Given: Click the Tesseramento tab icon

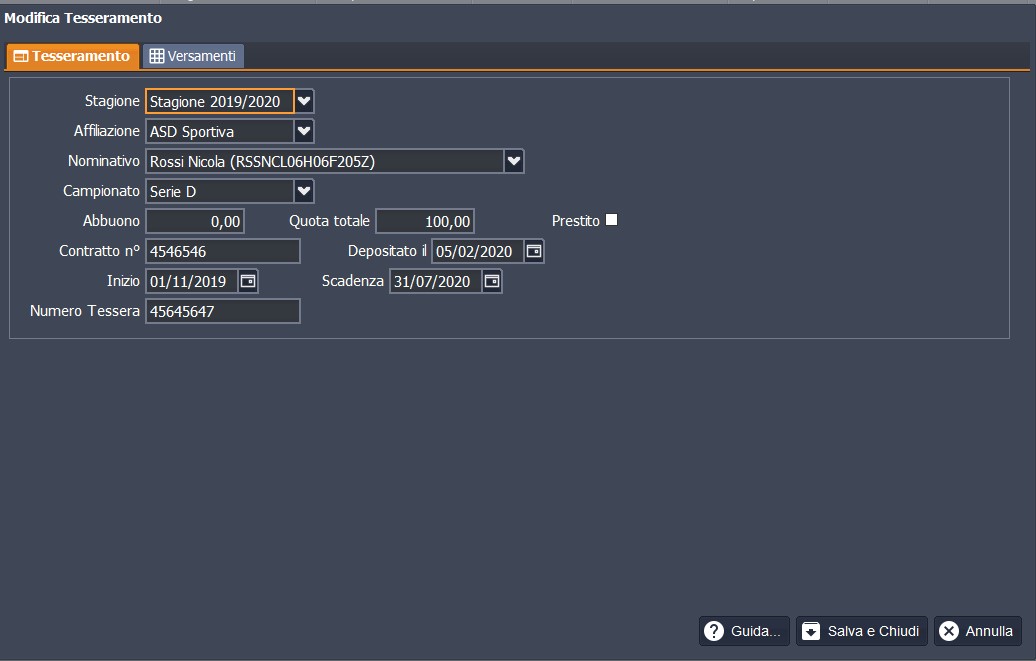Looking at the screenshot, I should pyautogui.click(x=20, y=57).
